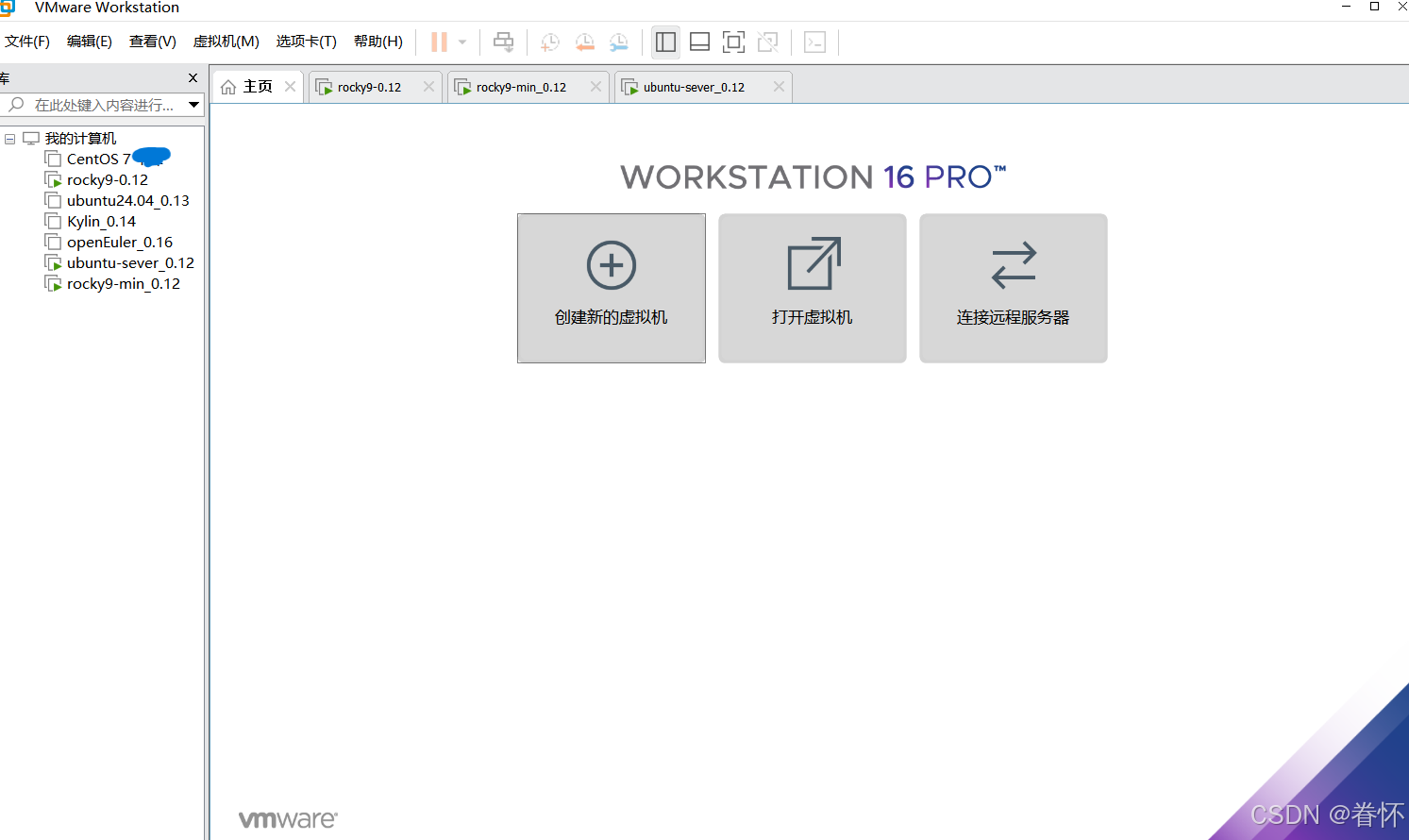Open the library search filter dropdown arrow
This screenshot has width=1409, height=840.
click(x=193, y=105)
